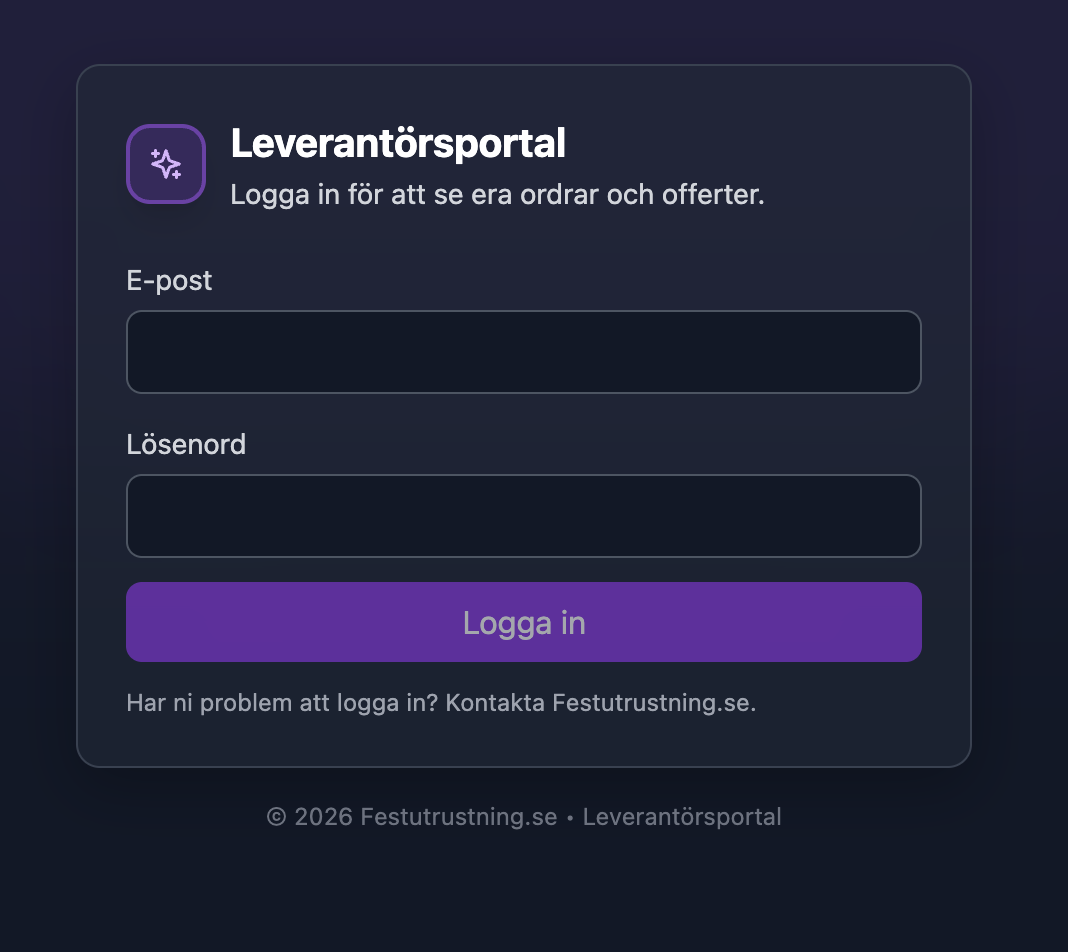Viewport: 1068px width, 952px height.
Task: Focus the Lösenord password field
Action: (523, 516)
